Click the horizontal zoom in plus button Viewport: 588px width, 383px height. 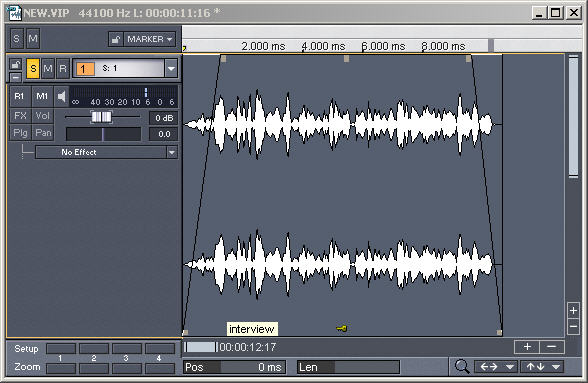coord(527,347)
